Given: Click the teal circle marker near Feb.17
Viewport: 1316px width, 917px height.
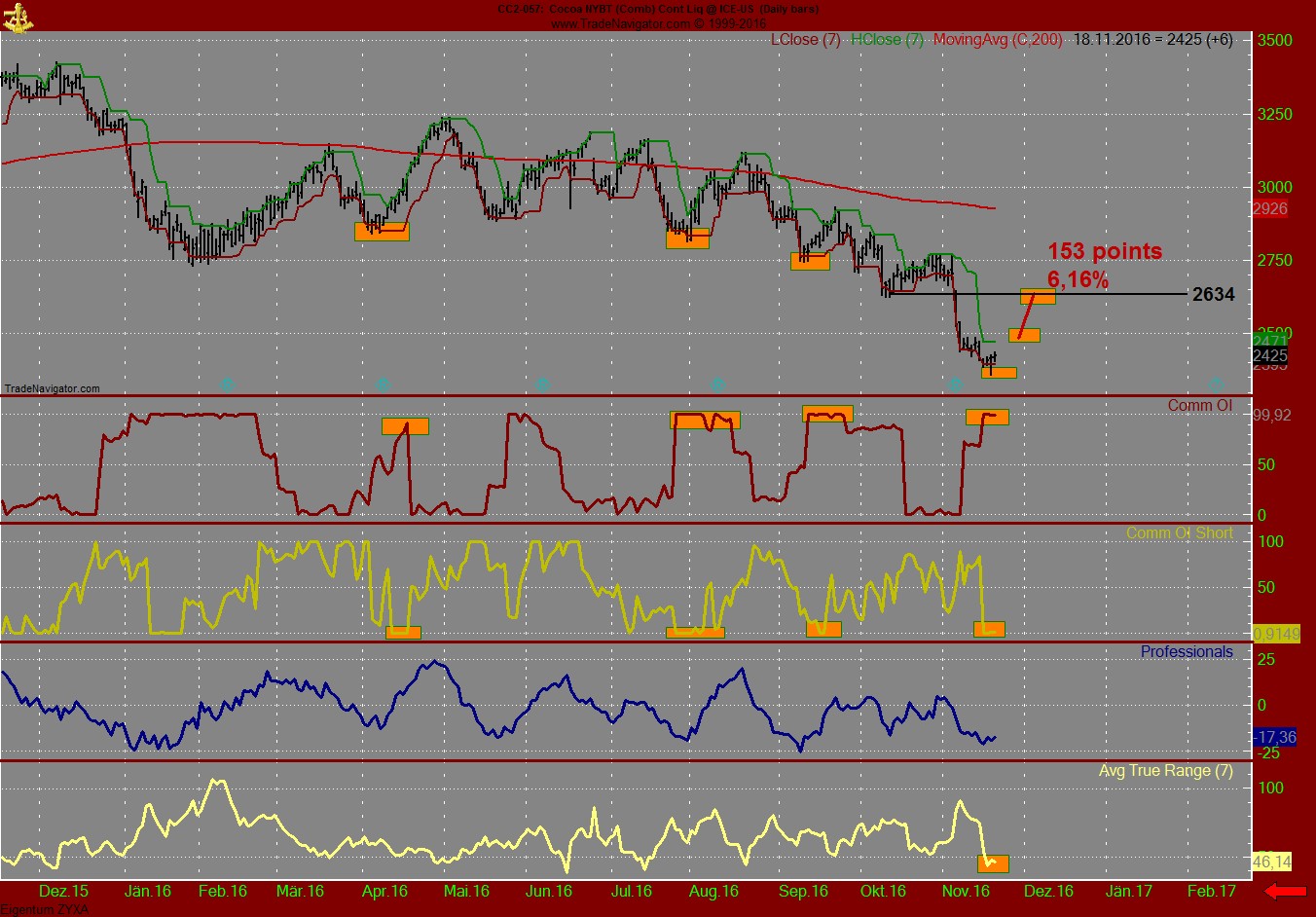Looking at the screenshot, I should 1216,385.
